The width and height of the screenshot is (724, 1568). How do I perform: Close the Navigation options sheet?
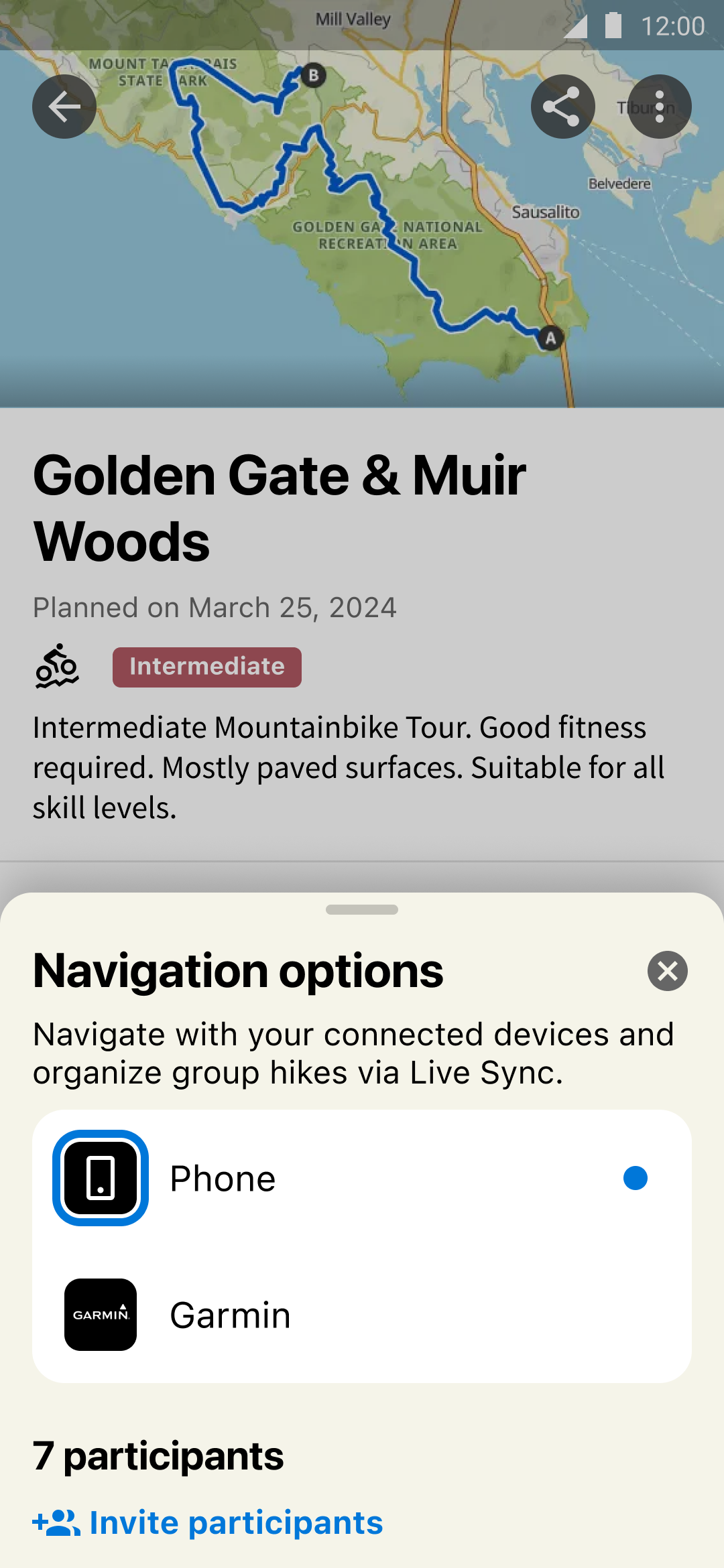(x=668, y=971)
